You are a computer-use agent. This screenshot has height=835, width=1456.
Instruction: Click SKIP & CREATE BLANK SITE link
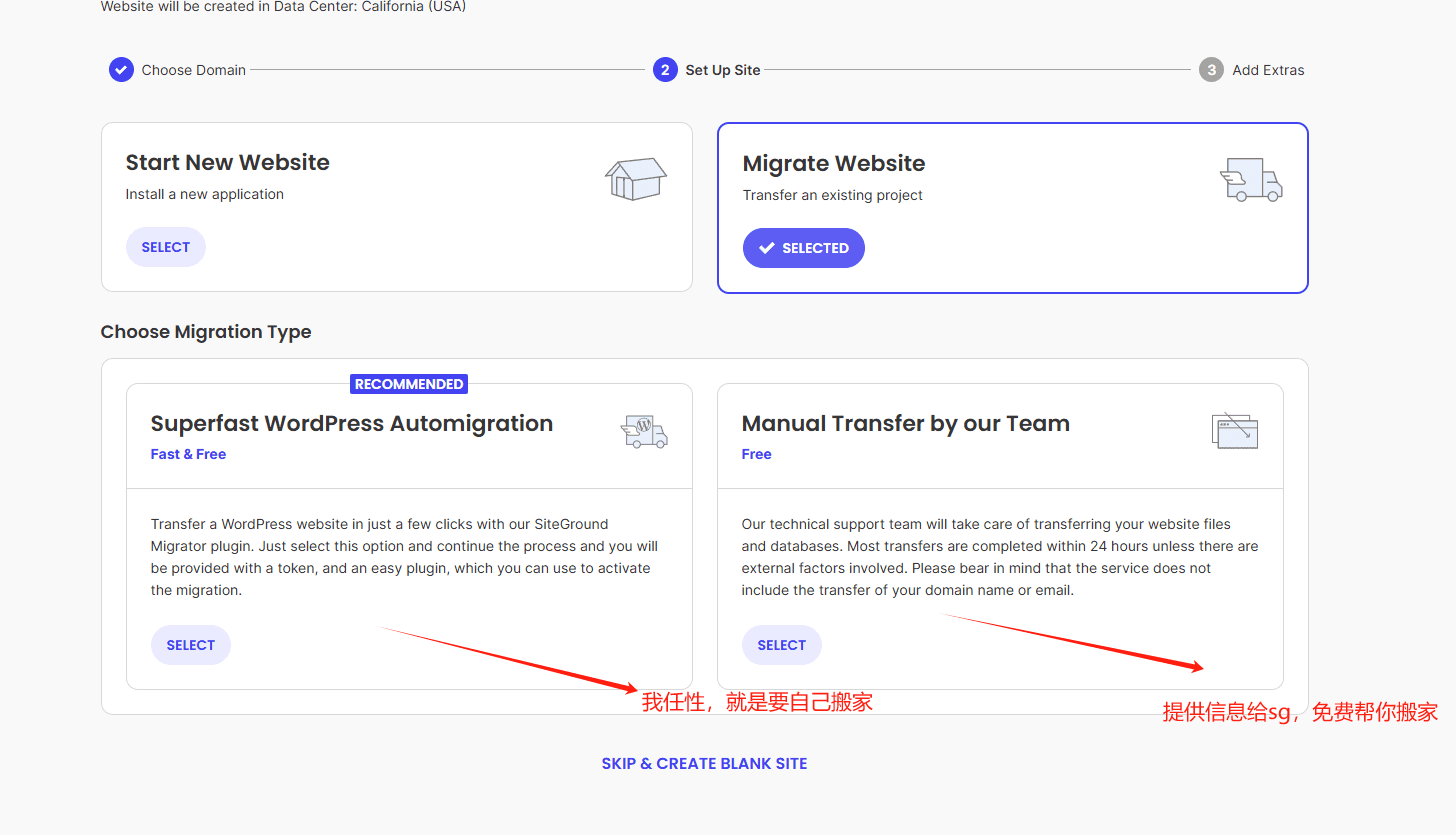click(x=704, y=764)
